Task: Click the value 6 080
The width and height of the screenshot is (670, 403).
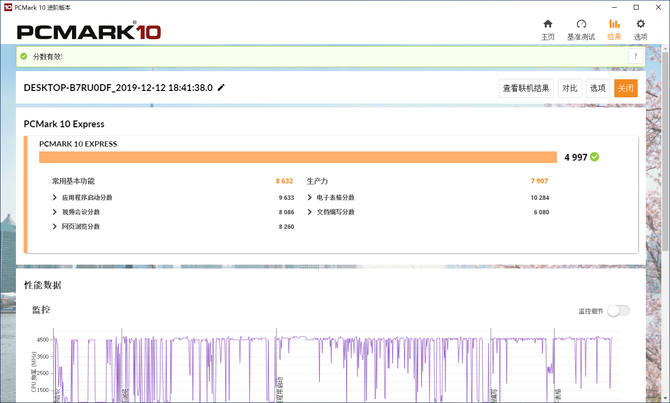Action: [x=541, y=212]
